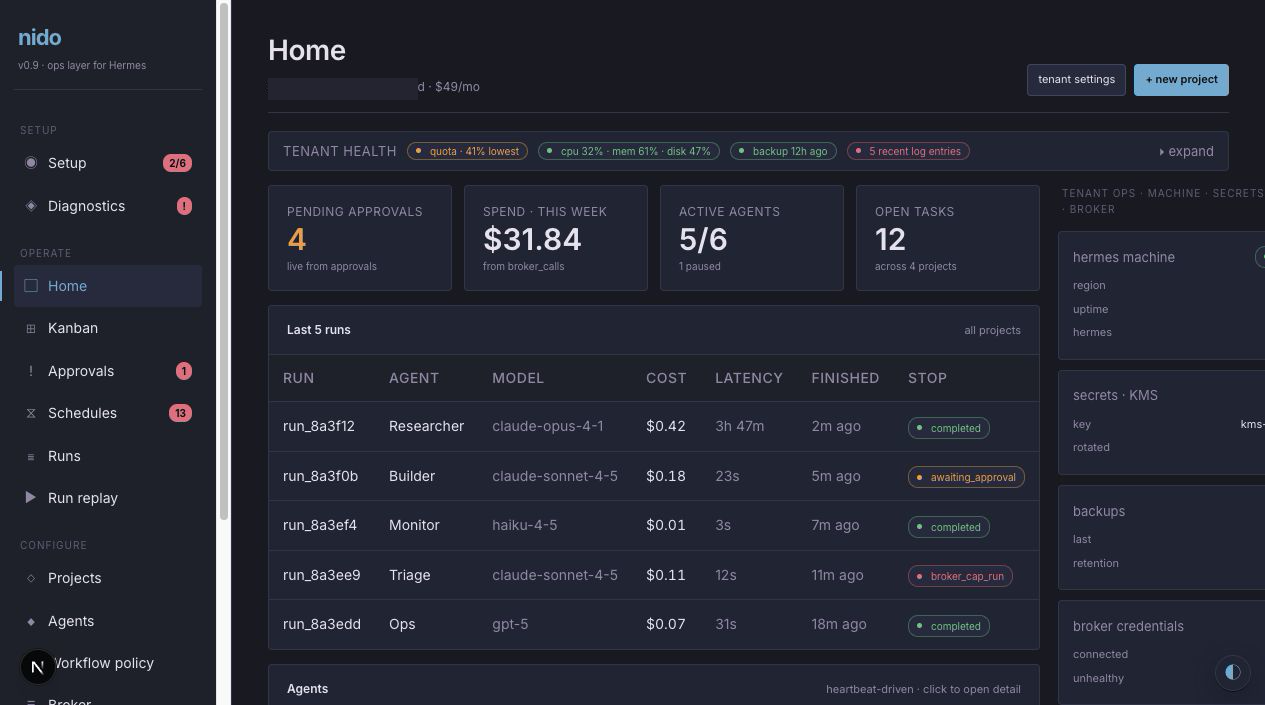
Task: Click the COST column header
Action: coord(666,378)
